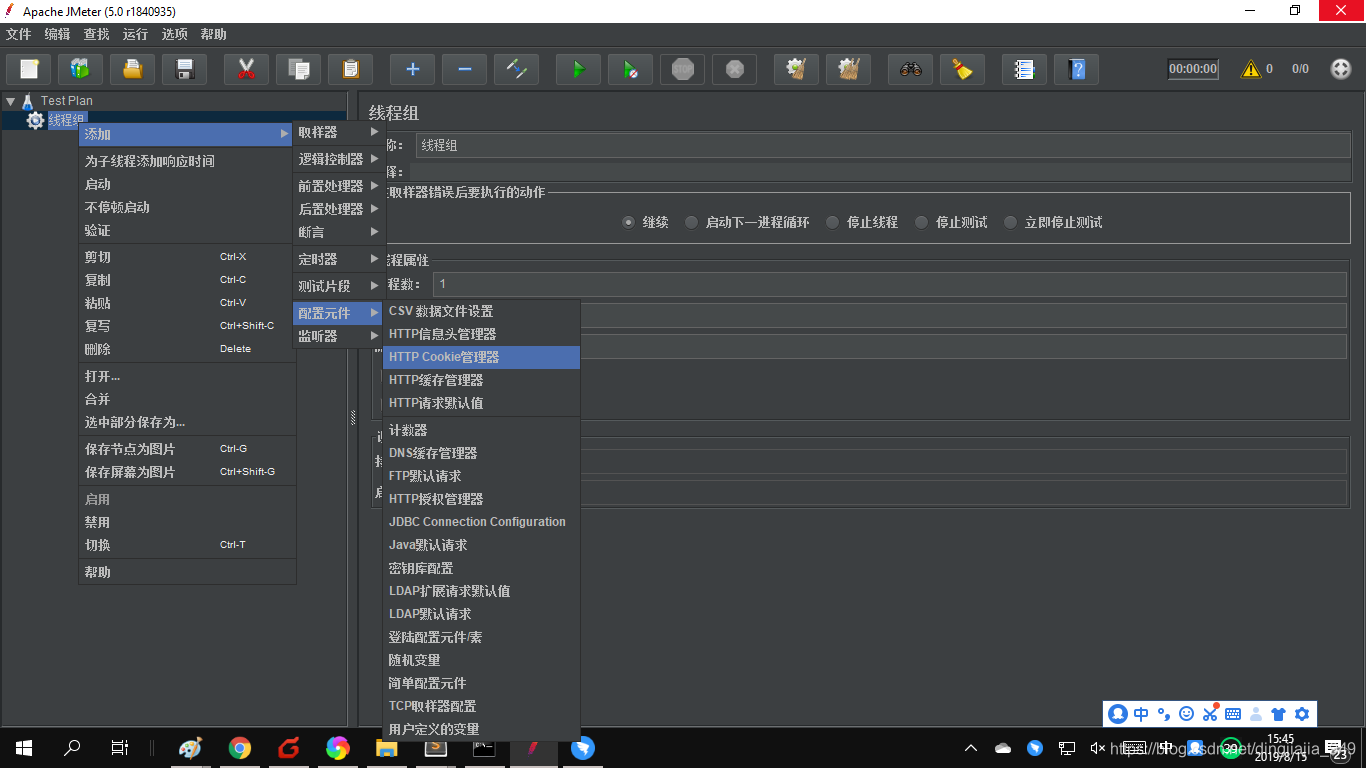Click 保存节点为图片 context menu entry

pyautogui.click(x=187, y=449)
